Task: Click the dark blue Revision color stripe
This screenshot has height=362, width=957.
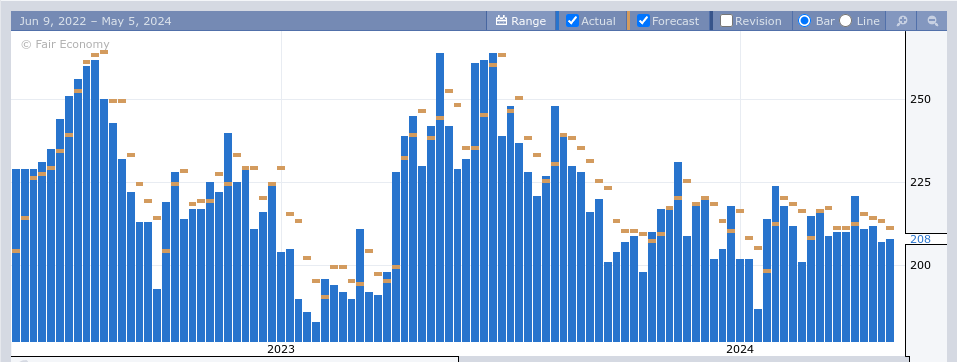Action: point(711,21)
